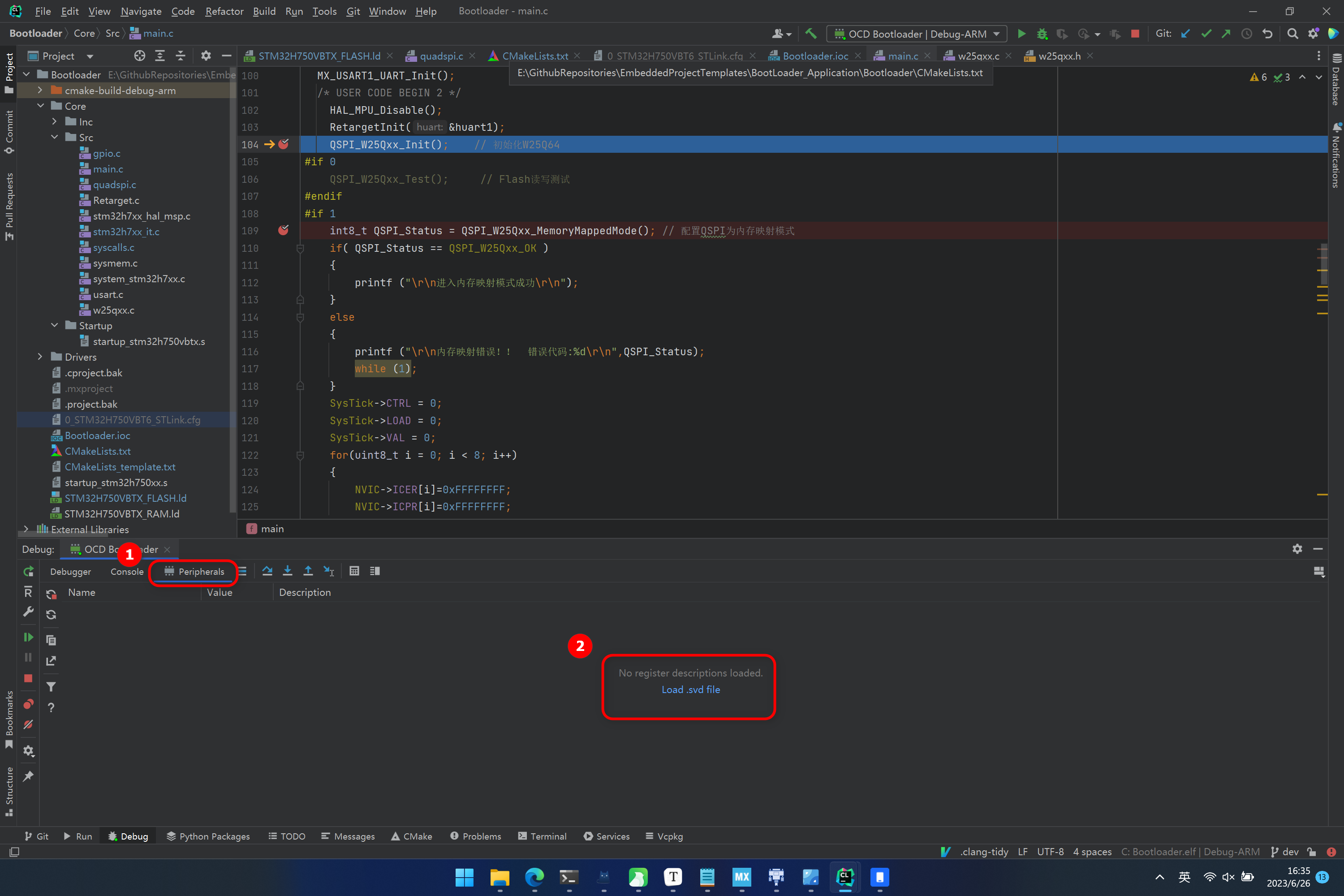Screen dimensions: 1344x896
Task: Step over in debugger toolbar
Action: pos(267,571)
